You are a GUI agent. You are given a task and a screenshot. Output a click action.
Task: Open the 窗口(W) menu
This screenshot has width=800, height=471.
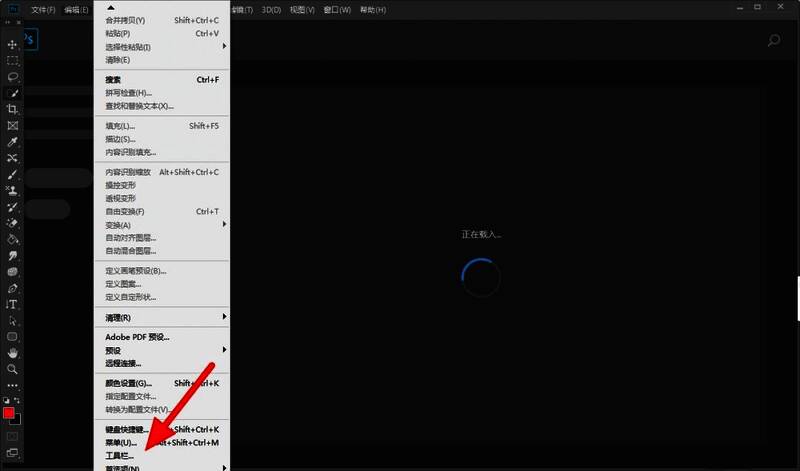340,9
